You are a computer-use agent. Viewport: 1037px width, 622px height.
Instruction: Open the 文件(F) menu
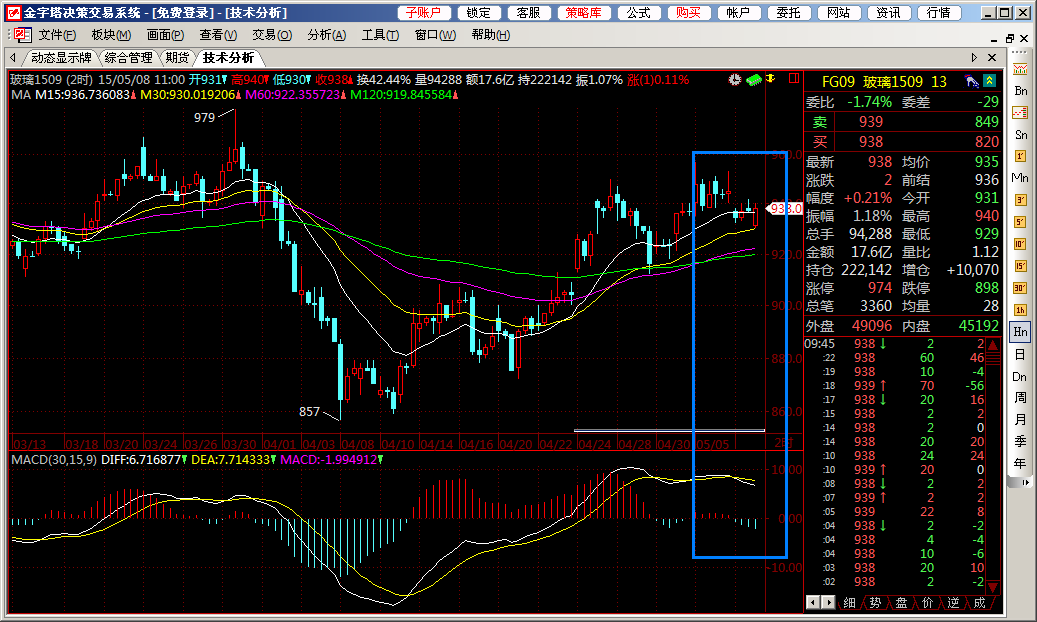(57, 35)
